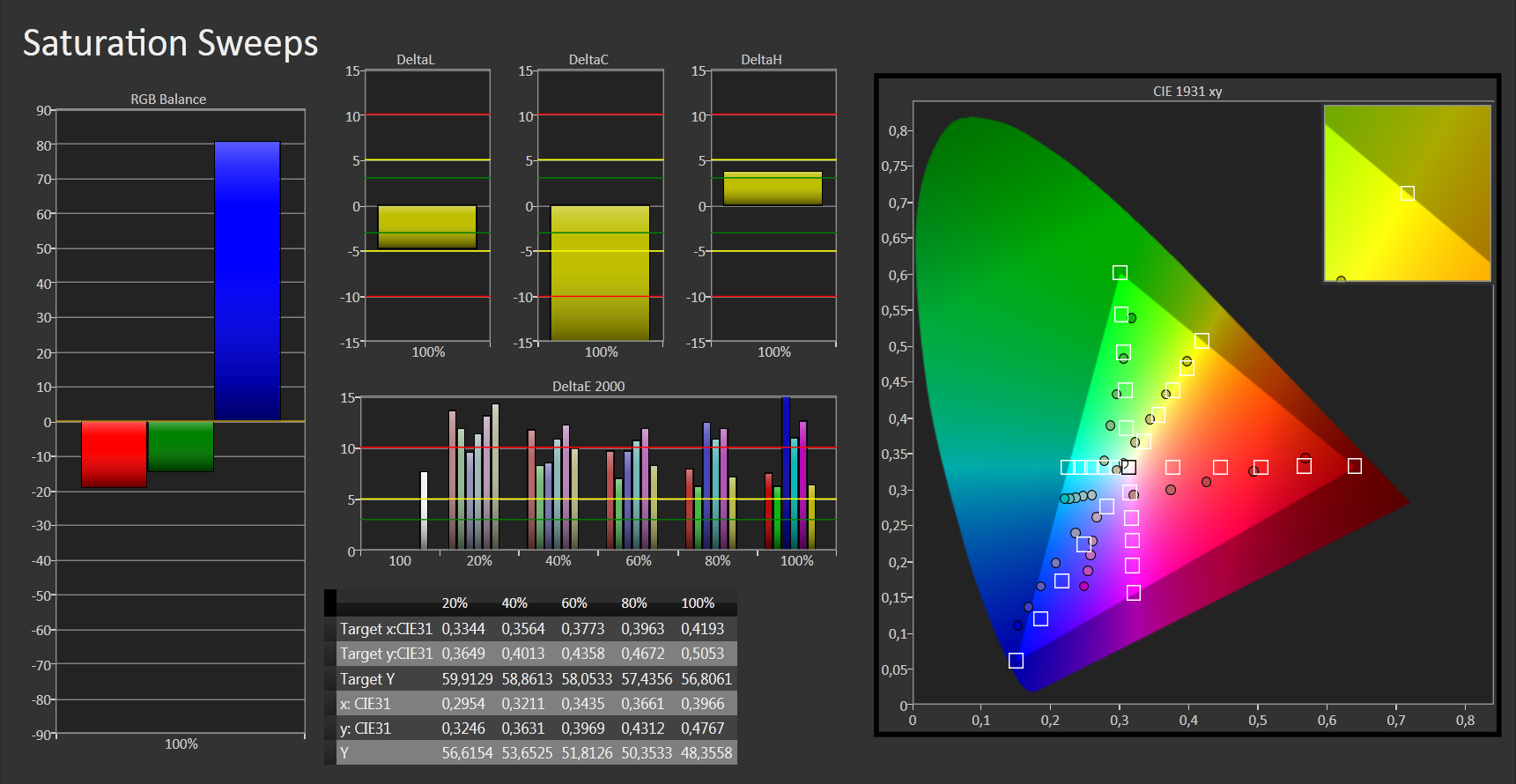Select the yellow DeltaH bar
Image resolution: width=1516 pixels, height=784 pixels.
pos(773,189)
